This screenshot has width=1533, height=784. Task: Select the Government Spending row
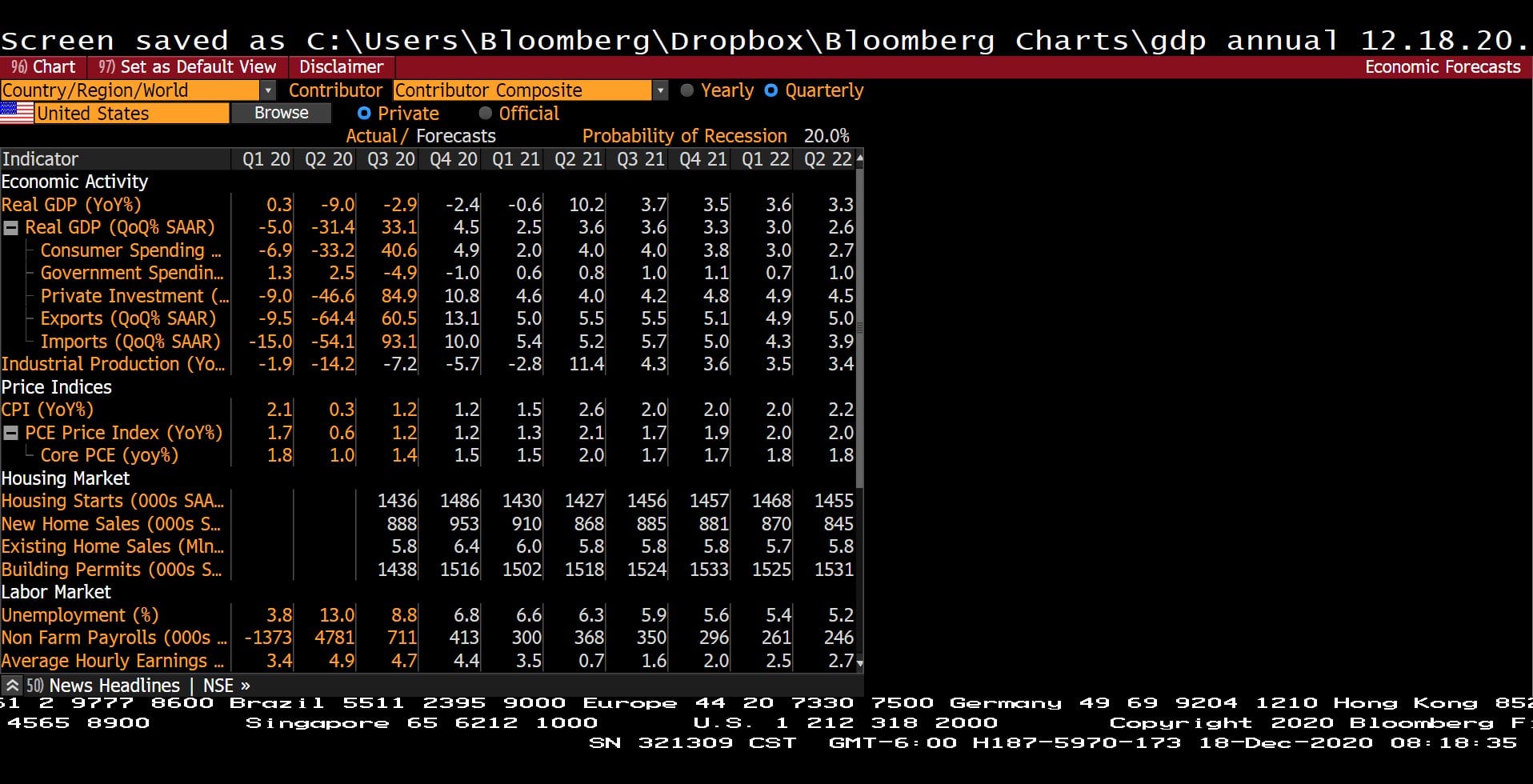tap(132, 273)
